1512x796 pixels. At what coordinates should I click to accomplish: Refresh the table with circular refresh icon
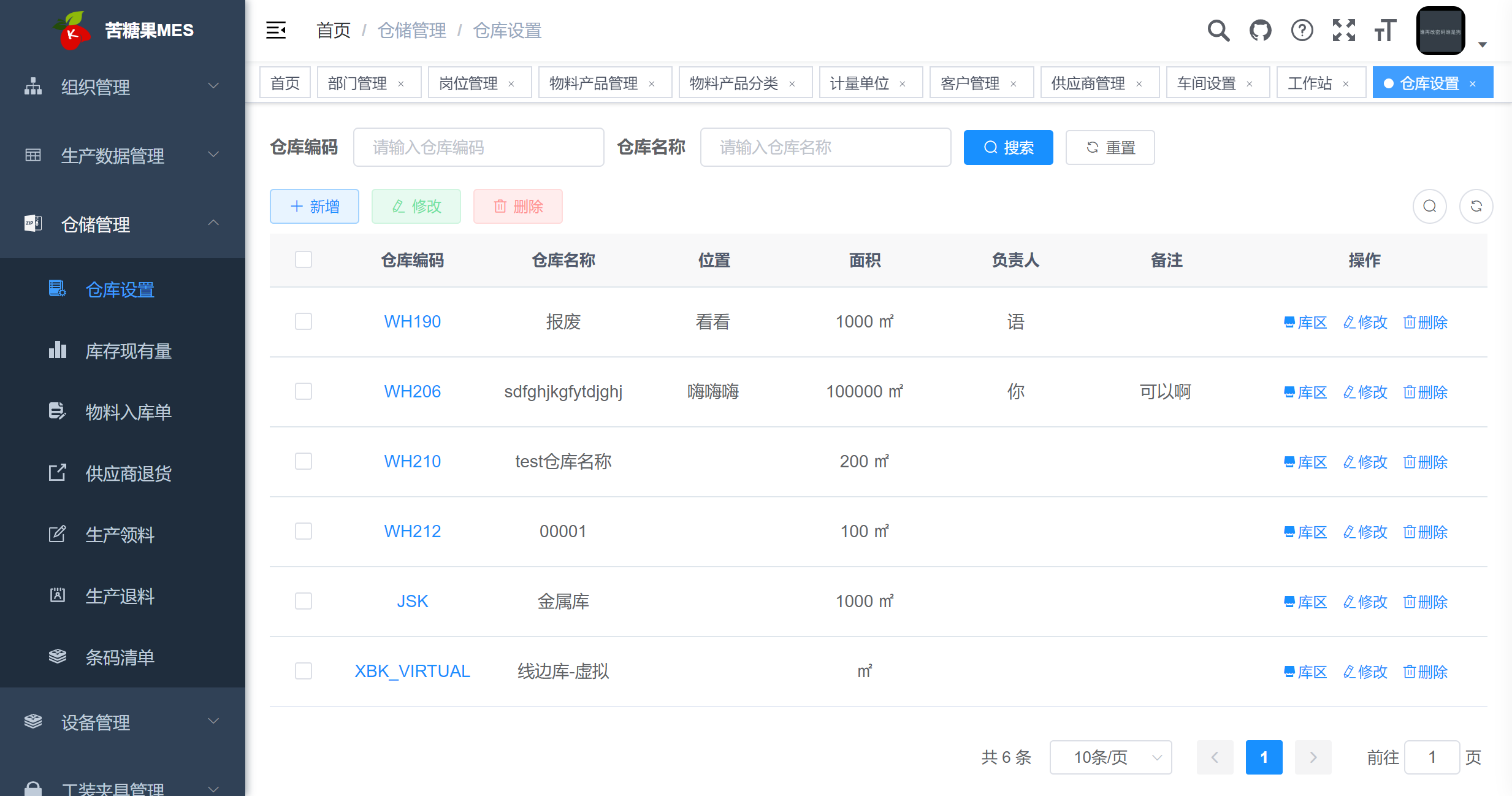(1476, 206)
